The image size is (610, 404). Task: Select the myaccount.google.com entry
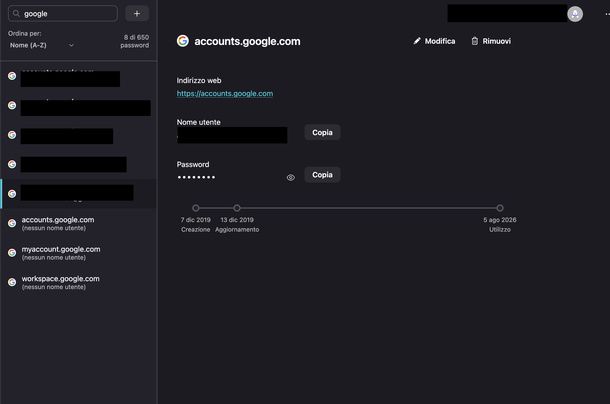tap(79, 253)
